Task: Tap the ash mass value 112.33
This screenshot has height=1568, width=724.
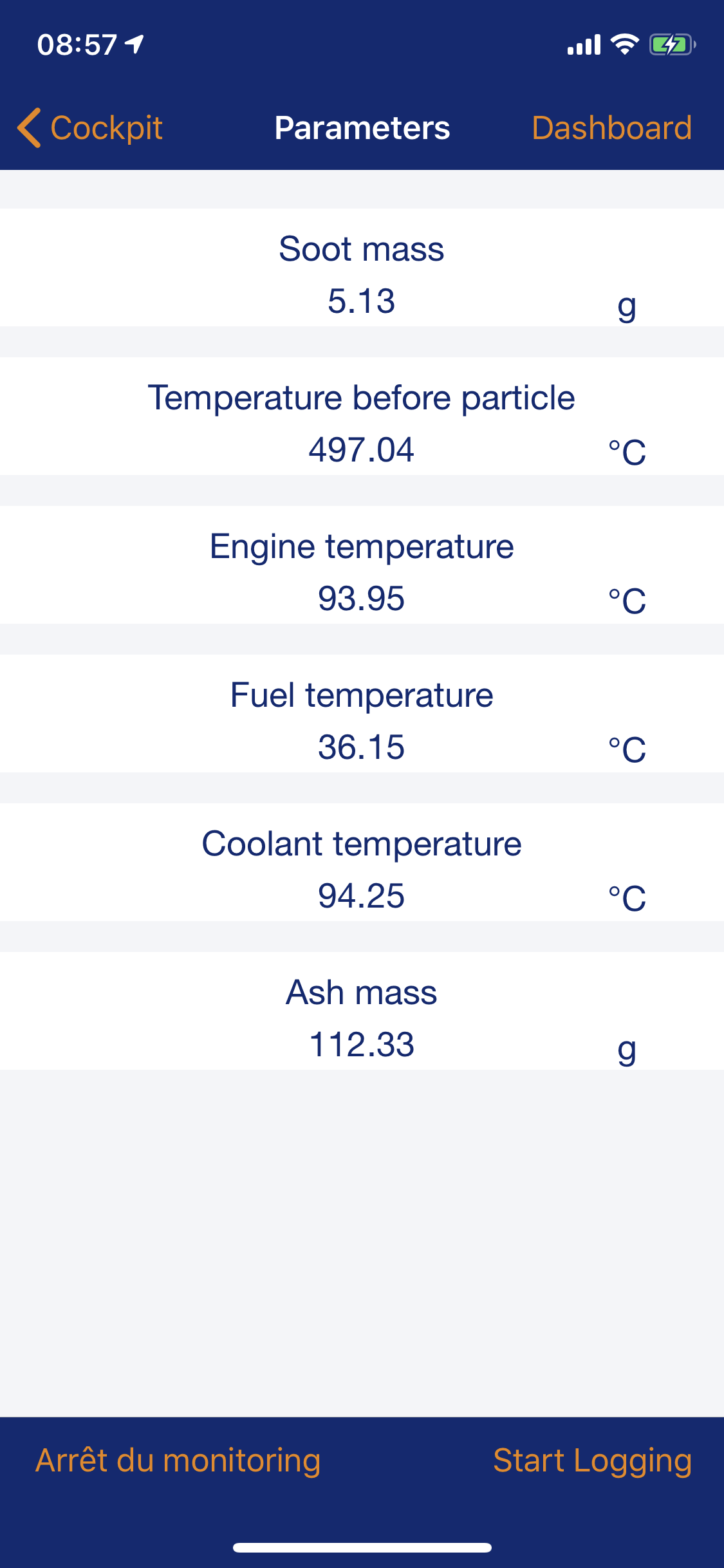Action: tap(362, 1045)
